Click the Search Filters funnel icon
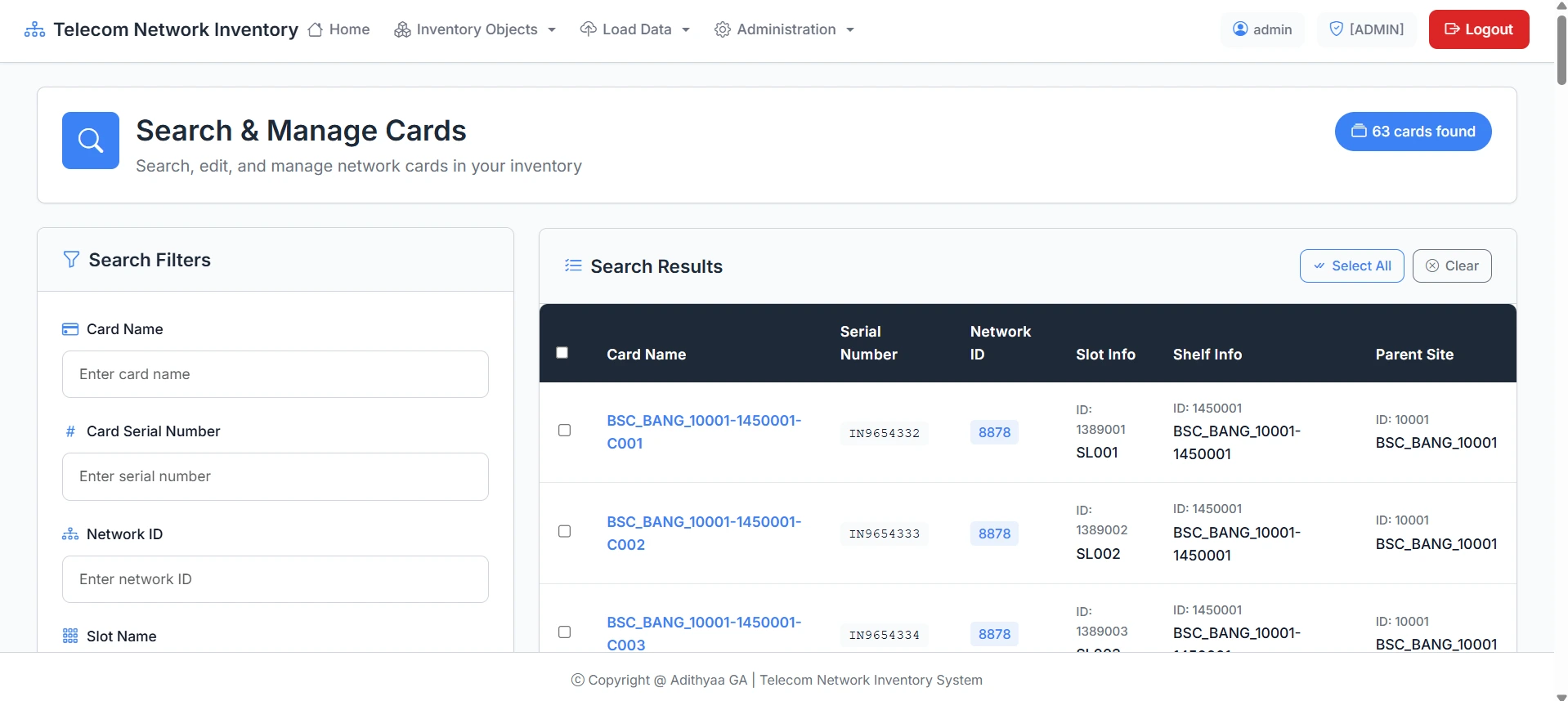 coord(71,260)
